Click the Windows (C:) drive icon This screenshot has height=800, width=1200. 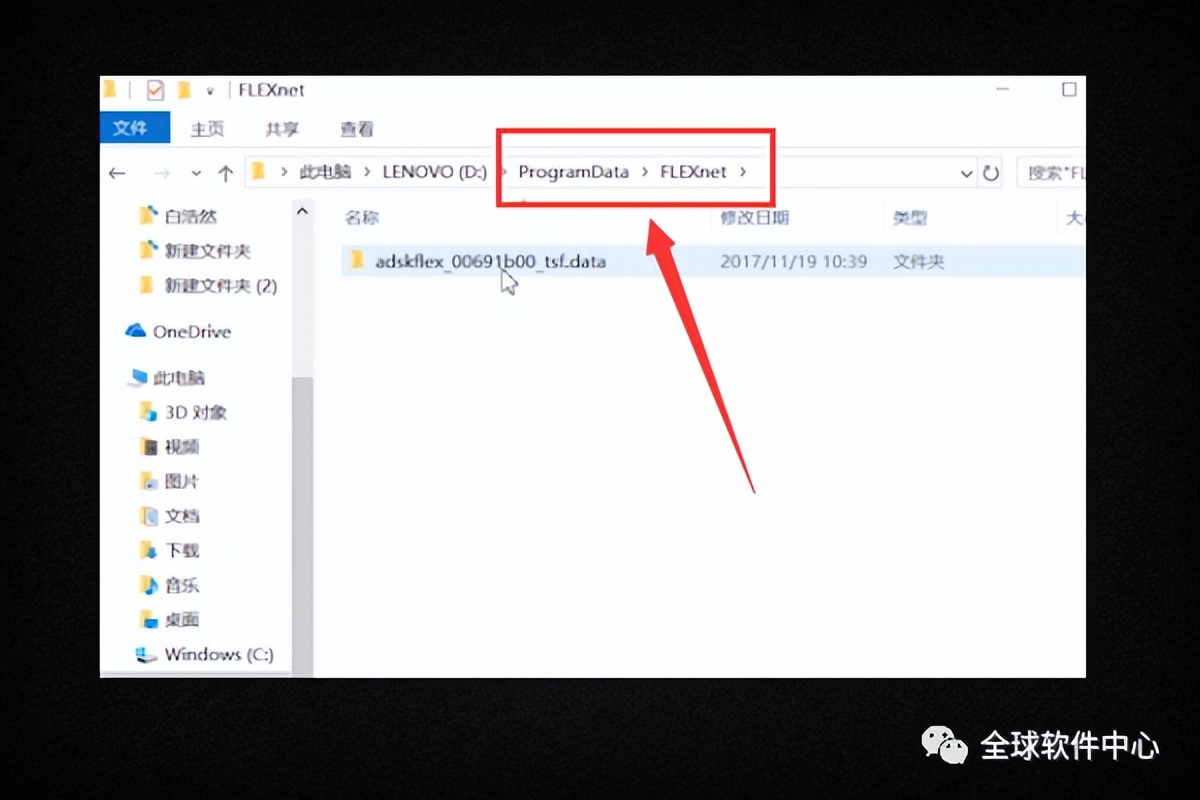pyautogui.click(x=147, y=655)
